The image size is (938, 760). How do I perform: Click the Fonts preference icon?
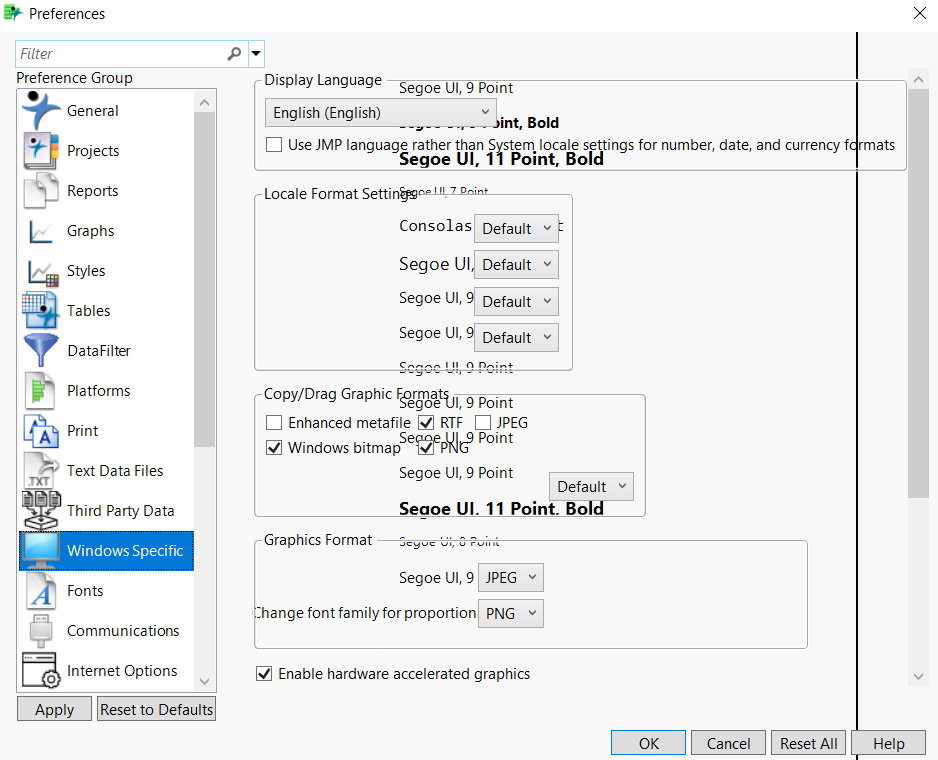42,591
